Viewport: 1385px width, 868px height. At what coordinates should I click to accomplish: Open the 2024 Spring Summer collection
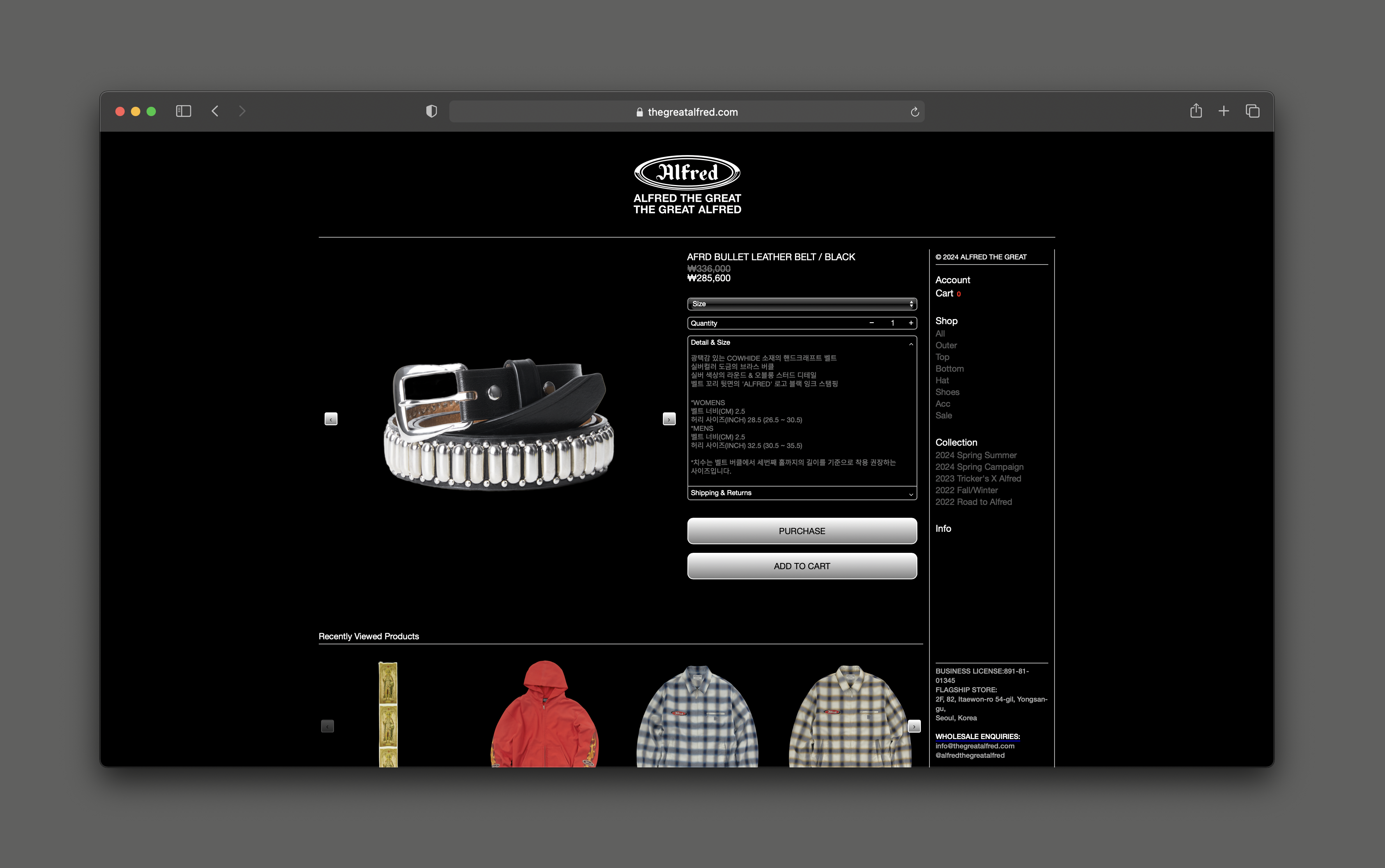pyautogui.click(x=975, y=455)
